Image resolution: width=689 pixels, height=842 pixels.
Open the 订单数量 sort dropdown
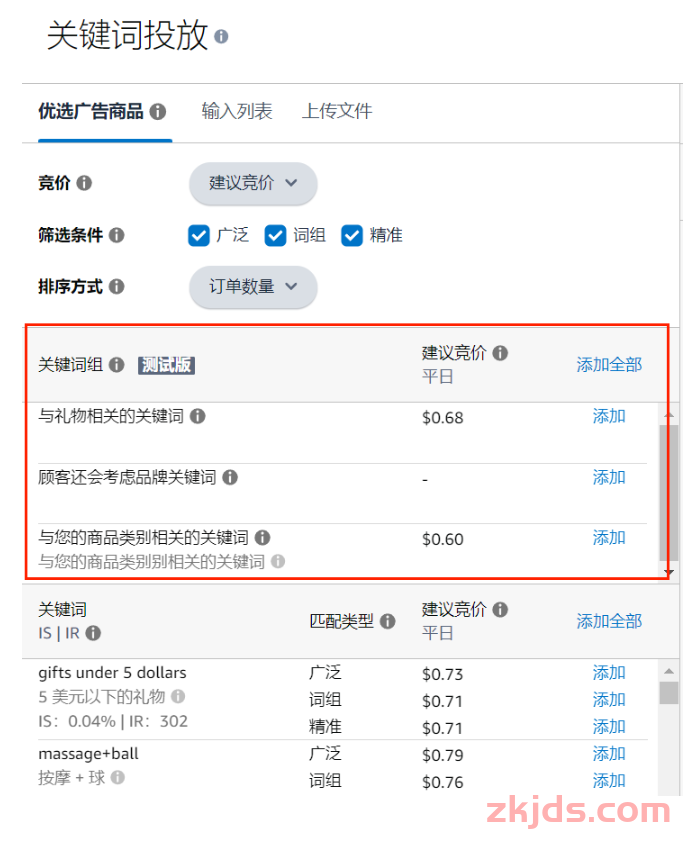coord(253,287)
